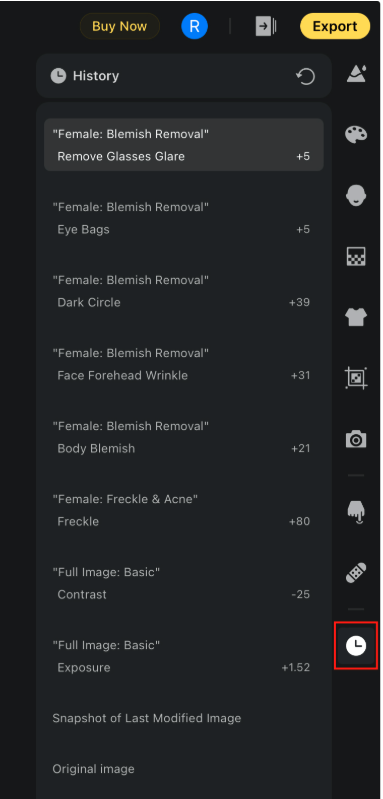
Task: Open the adjustments mountain-drop icon panel
Action: 356,74
